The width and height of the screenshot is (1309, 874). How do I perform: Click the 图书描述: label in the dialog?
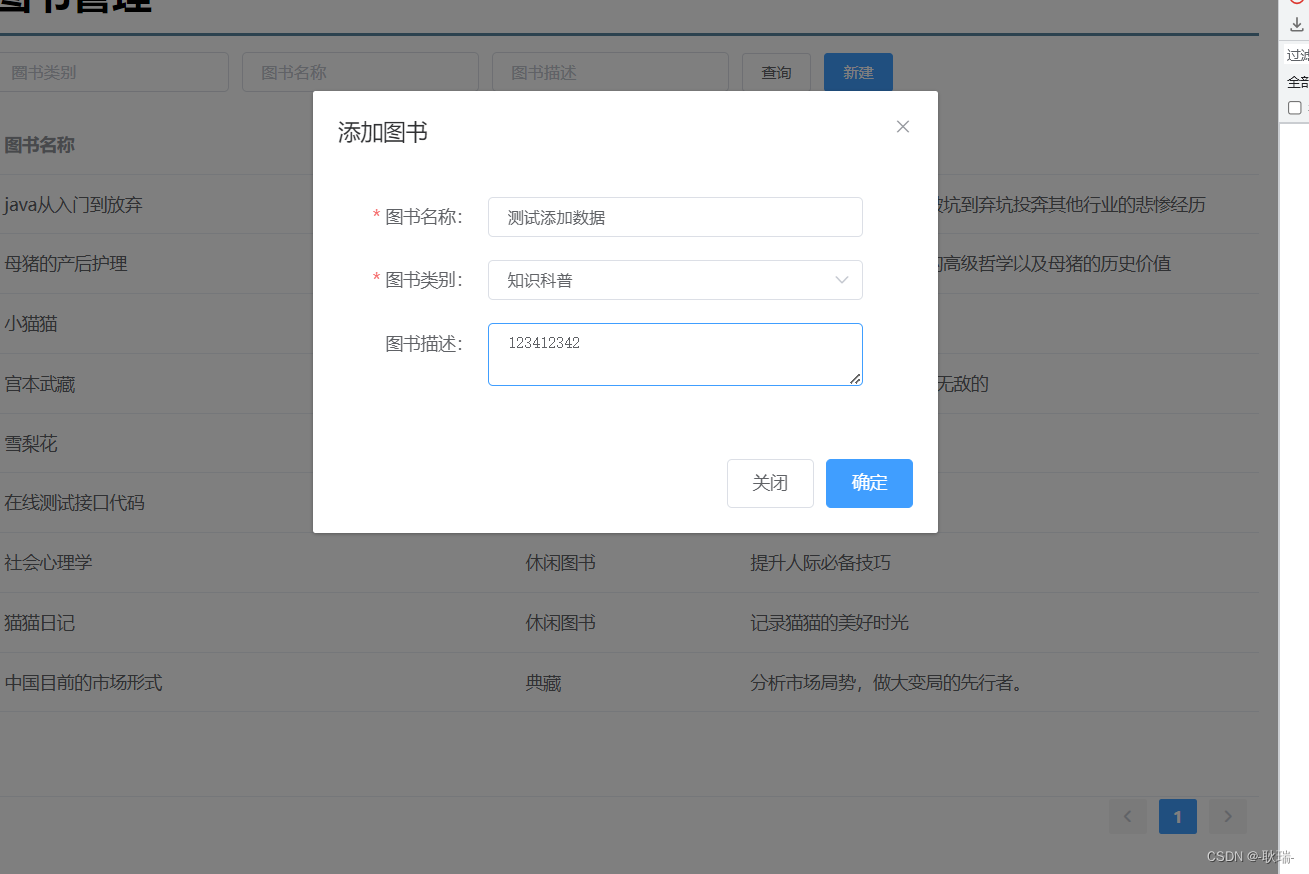[x=424, y=344]
